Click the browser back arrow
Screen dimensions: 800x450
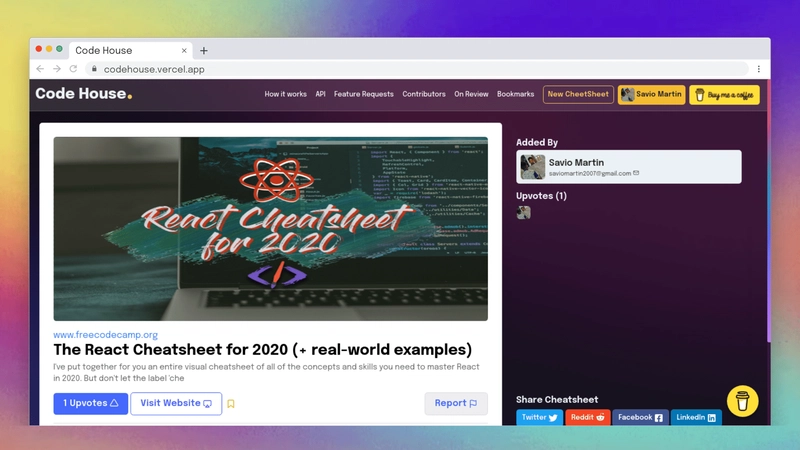pyautogui.click(x=40, y=69)
